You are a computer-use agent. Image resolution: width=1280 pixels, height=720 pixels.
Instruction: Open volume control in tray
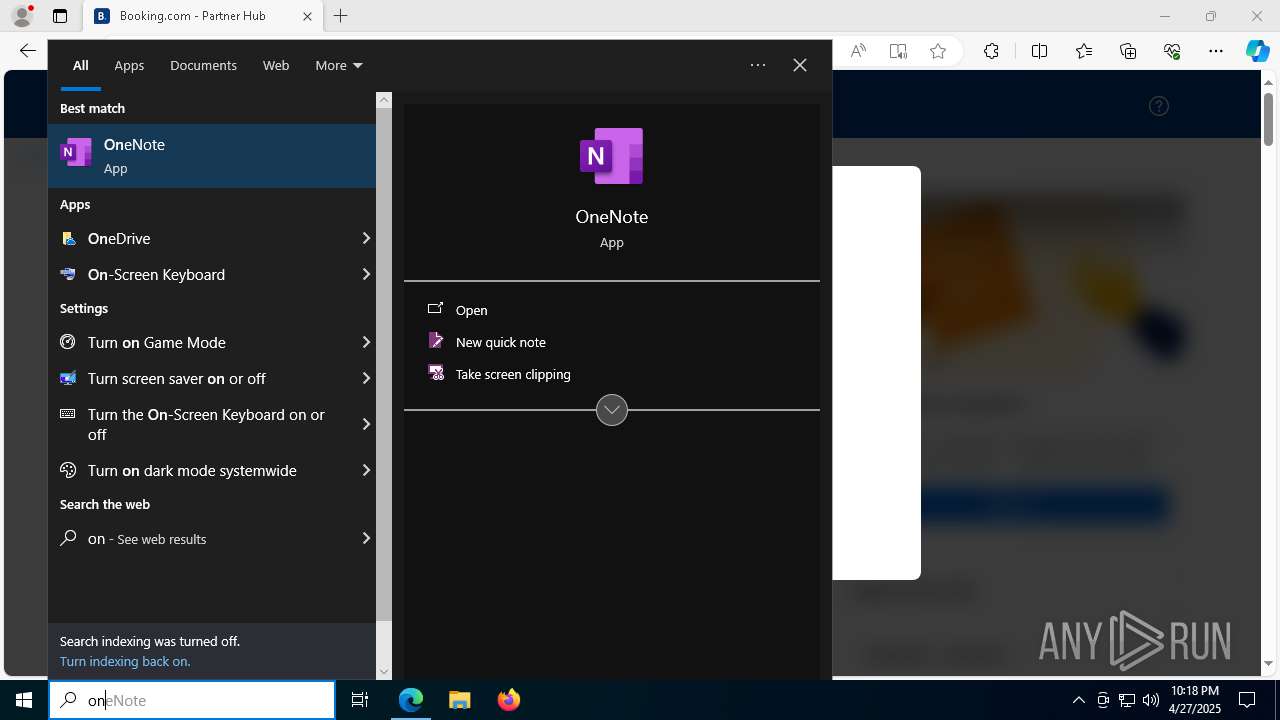(x=1150, y=700)
